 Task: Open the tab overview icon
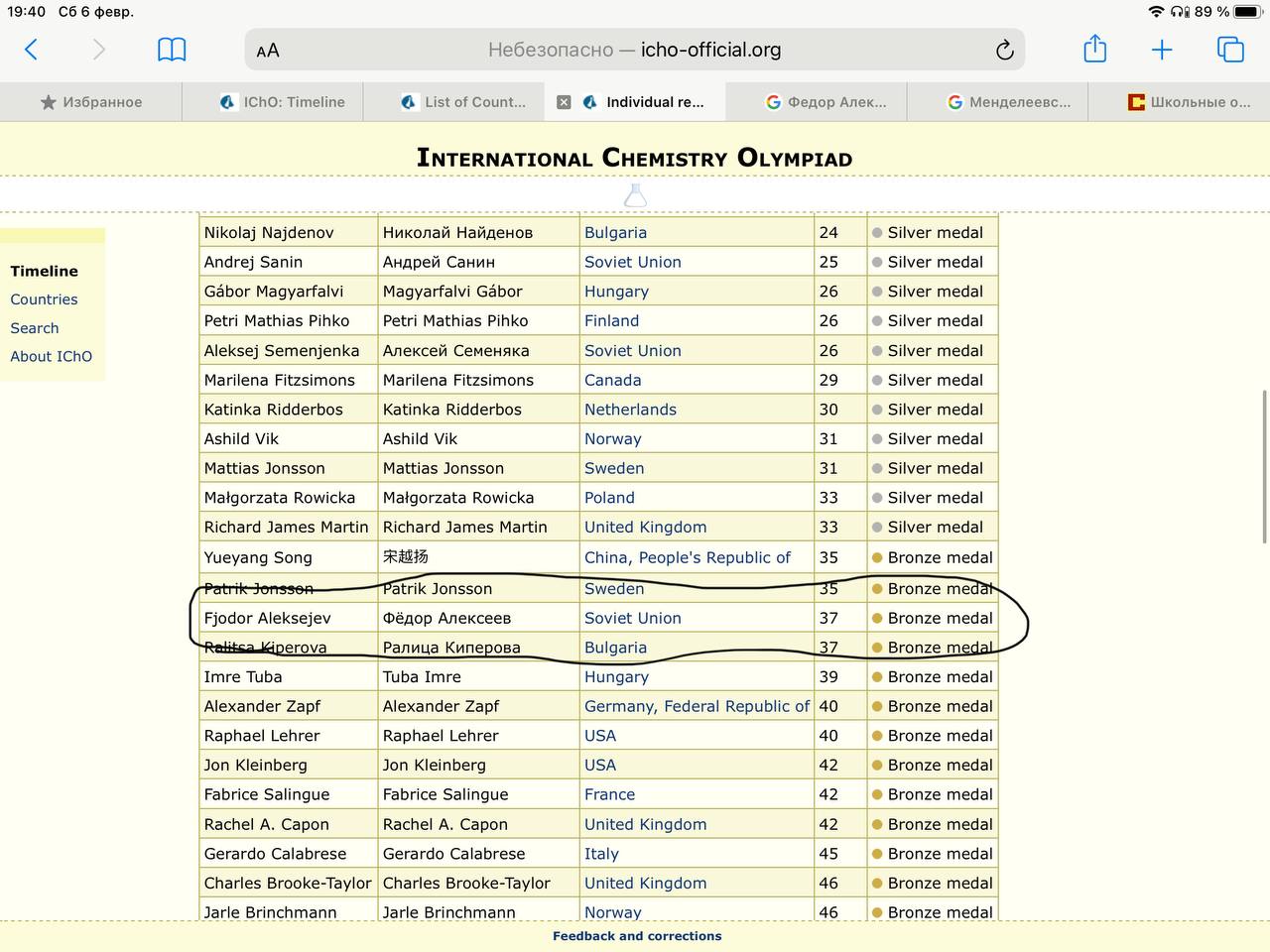point(1230,50)
